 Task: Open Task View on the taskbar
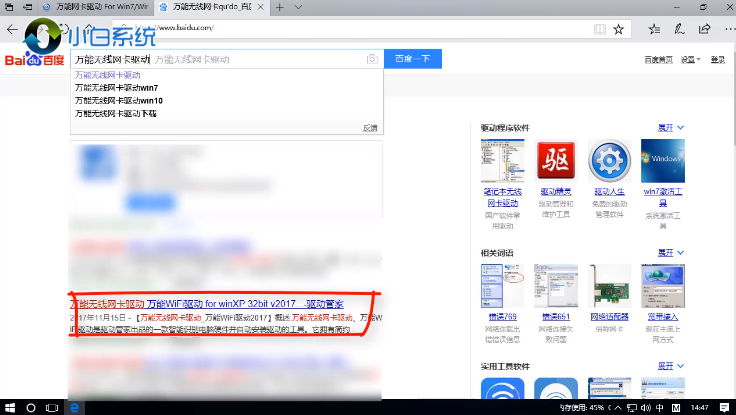coord(52,407)
